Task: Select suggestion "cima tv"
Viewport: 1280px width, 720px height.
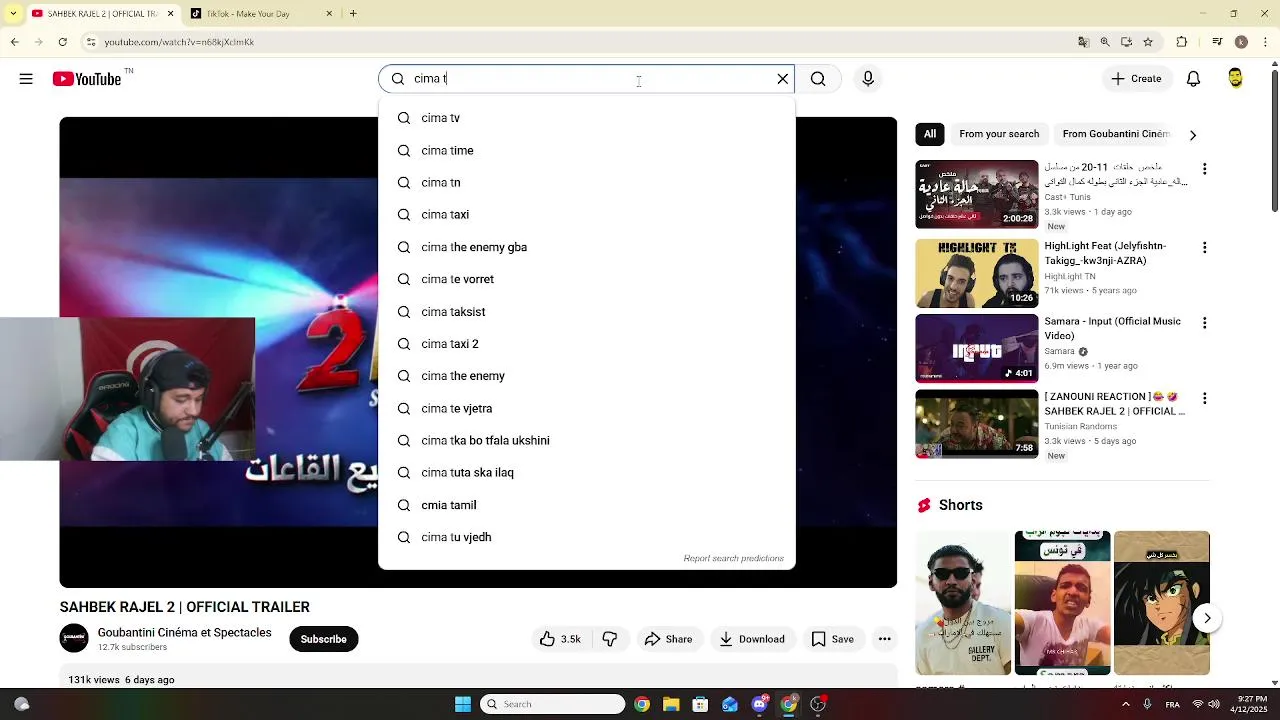Action: pos(587,118)
